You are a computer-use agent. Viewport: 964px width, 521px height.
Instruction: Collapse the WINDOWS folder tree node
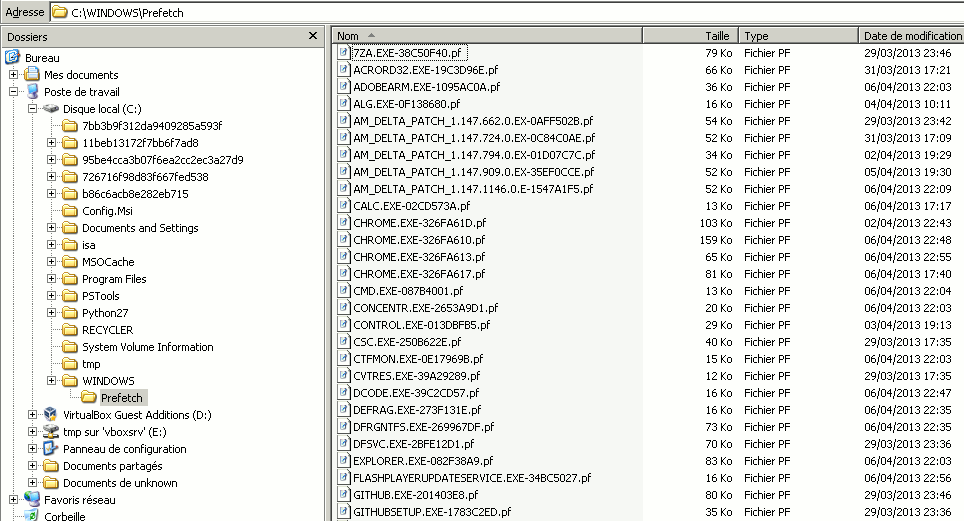pyautogui.click(x=52, y=381)
